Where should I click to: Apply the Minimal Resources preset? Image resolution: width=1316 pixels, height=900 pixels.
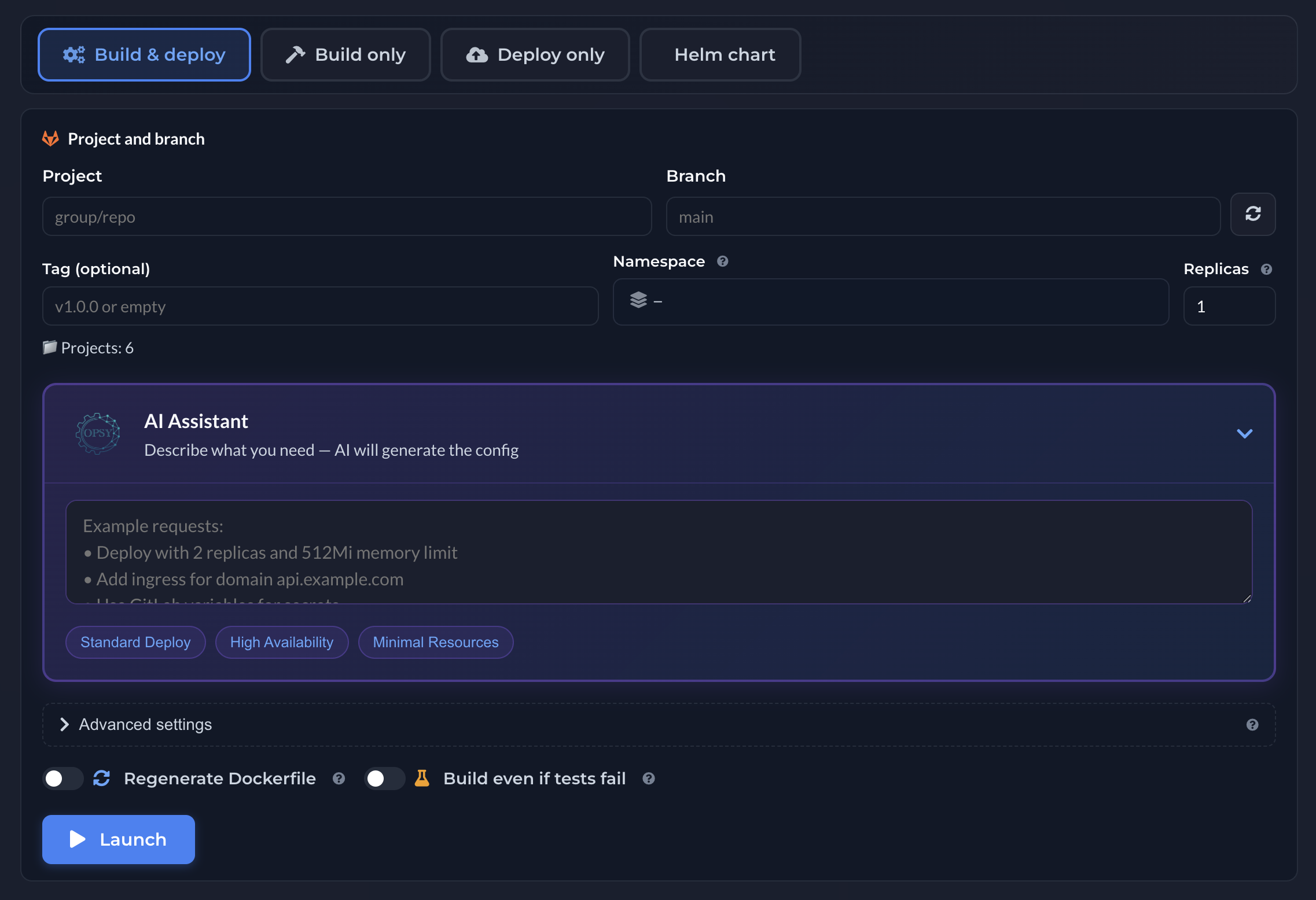coord(435,642)
